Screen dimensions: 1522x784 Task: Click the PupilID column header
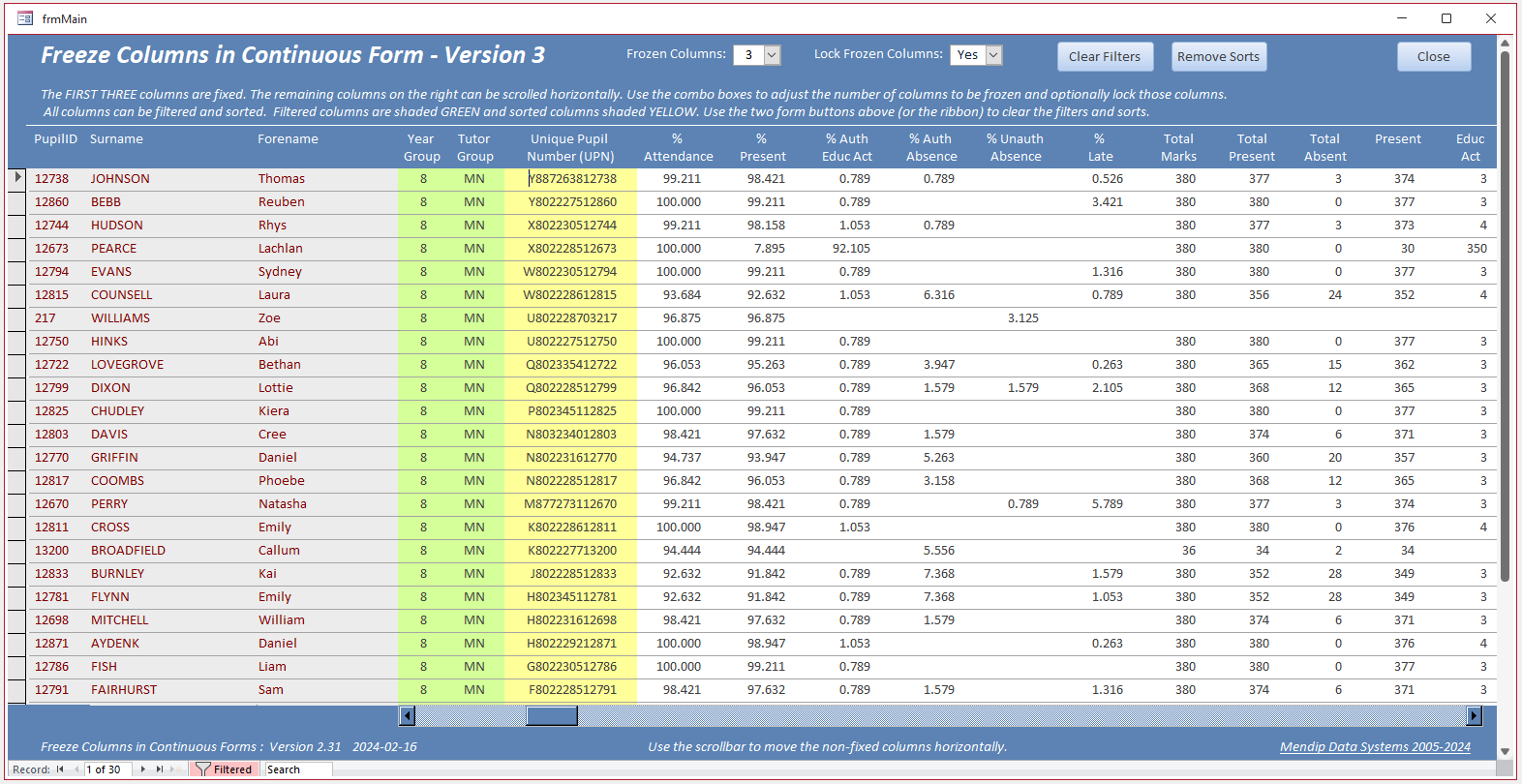click(x=55, y=139)
